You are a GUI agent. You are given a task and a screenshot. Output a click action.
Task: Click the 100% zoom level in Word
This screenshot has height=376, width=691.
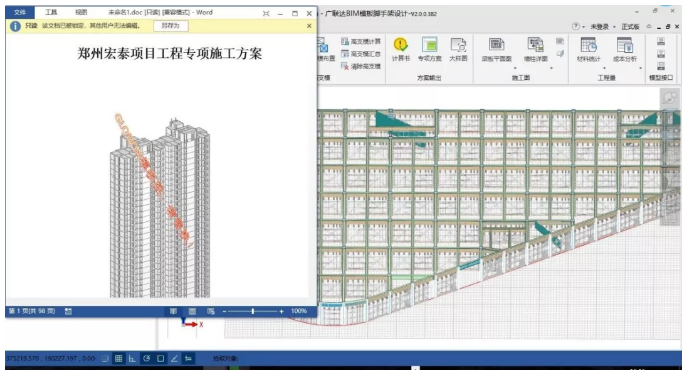click(x=299, y=311)
